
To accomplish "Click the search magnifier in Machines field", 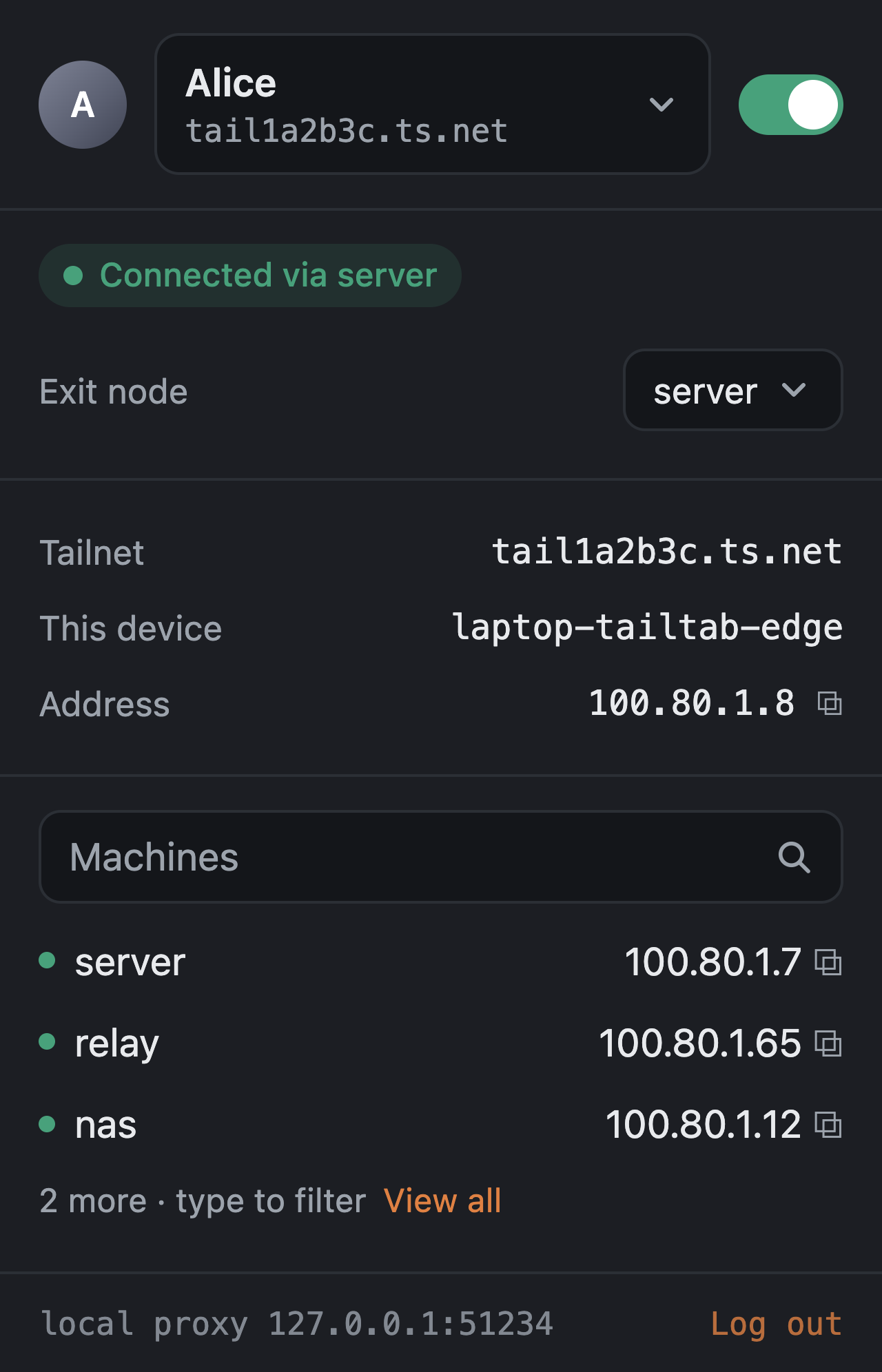I will pos(794,857).
